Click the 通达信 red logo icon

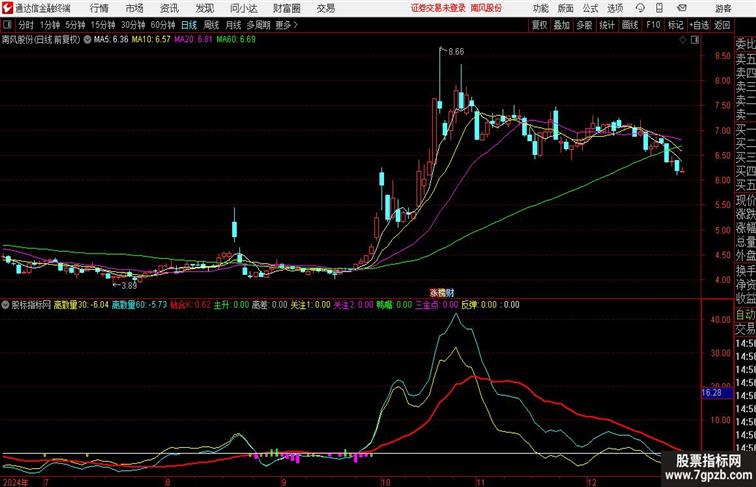pyautogui.click(x=8, y=8)
